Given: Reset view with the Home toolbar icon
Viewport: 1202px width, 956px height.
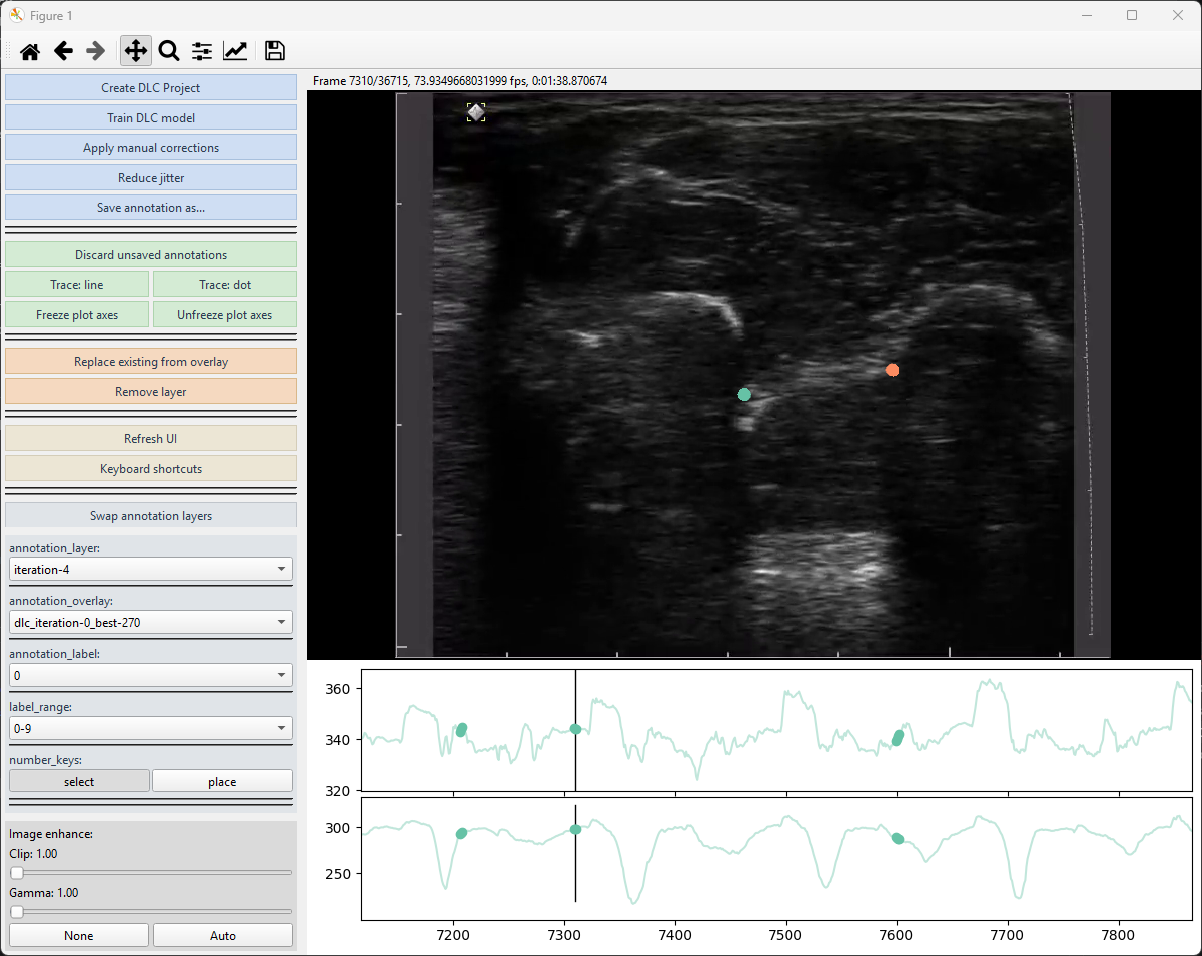Looking at the screenshot, I should pos(30,51).
